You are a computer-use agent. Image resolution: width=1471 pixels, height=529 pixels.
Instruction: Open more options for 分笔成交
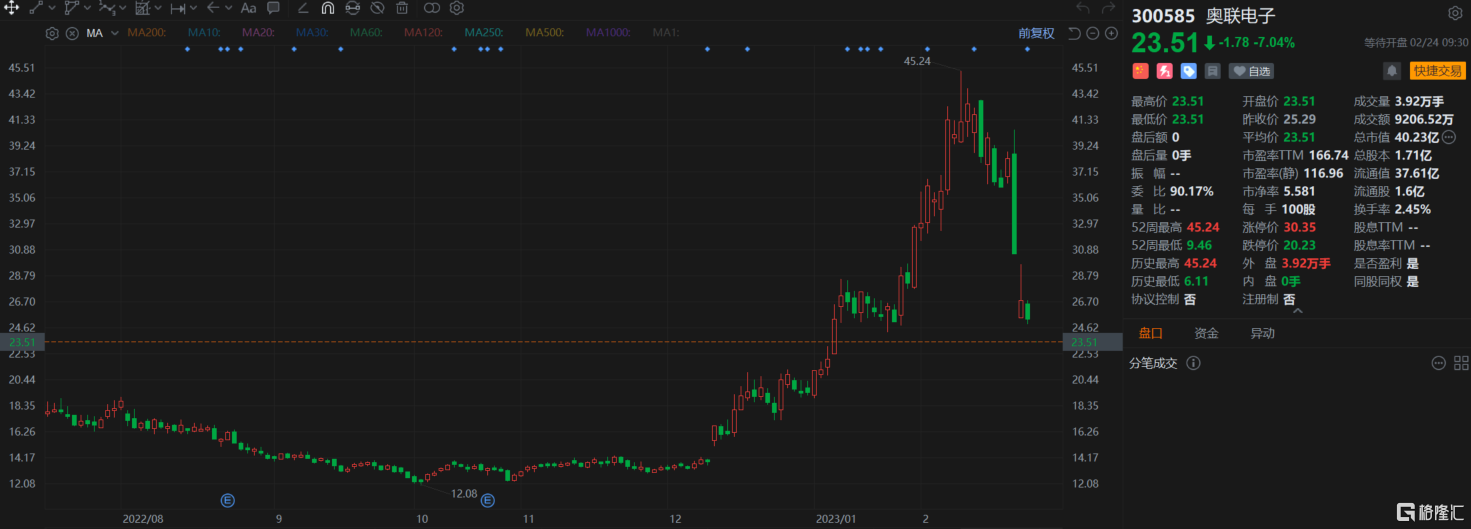click(1438, 363)
